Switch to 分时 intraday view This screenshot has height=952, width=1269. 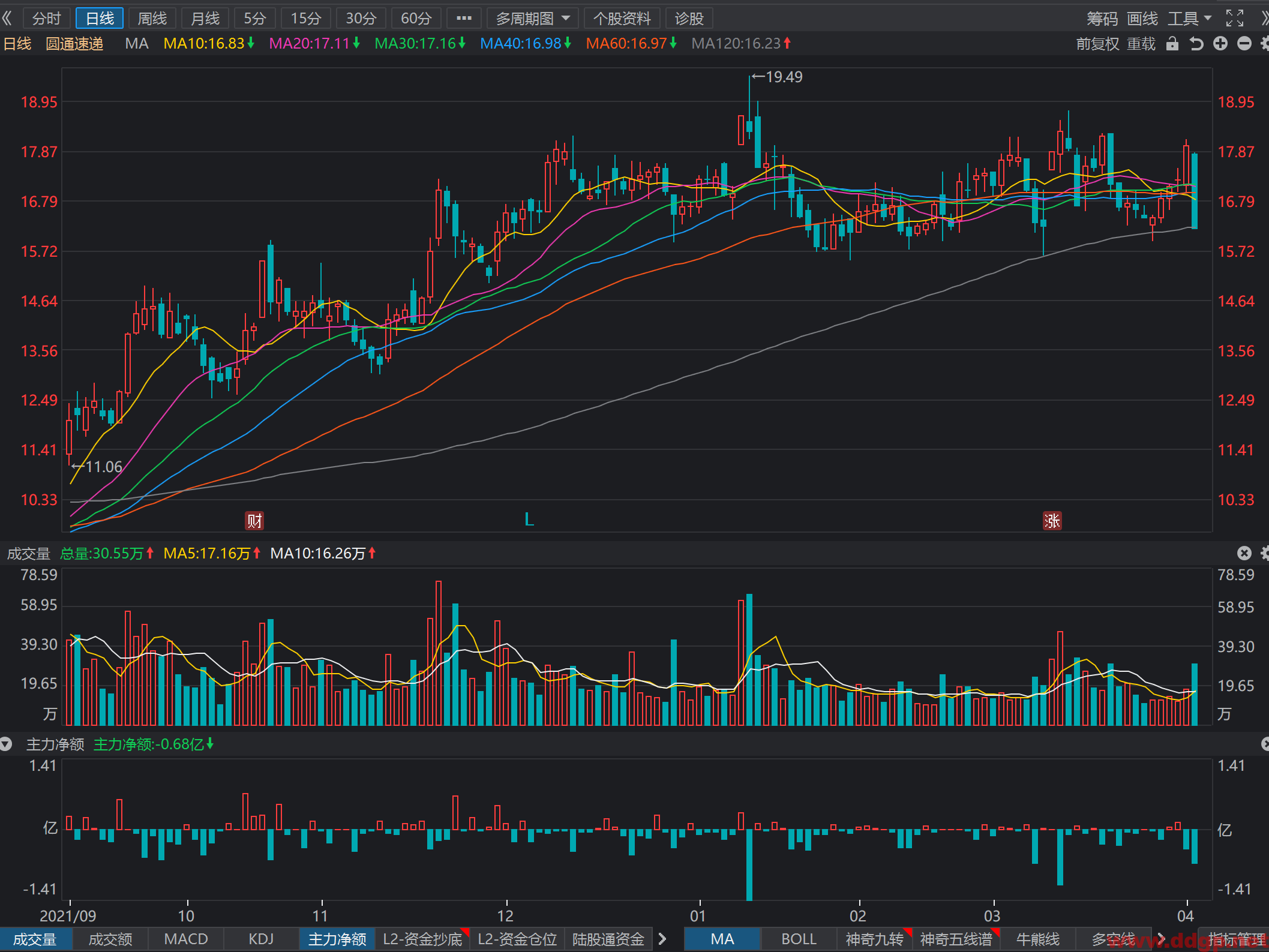[46, 19]
